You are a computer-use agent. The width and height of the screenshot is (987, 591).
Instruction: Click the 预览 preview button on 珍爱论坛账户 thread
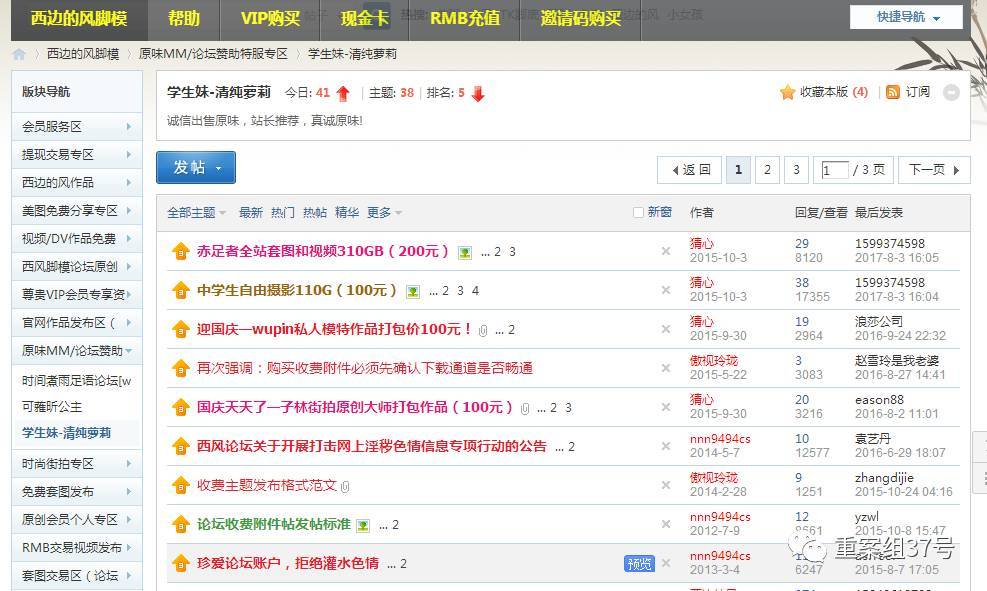tap(639, 563)
